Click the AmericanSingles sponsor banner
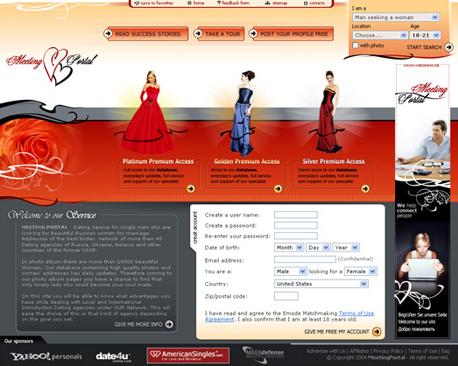The width and height of the screenshot is (458, 366). pos(188,356)
